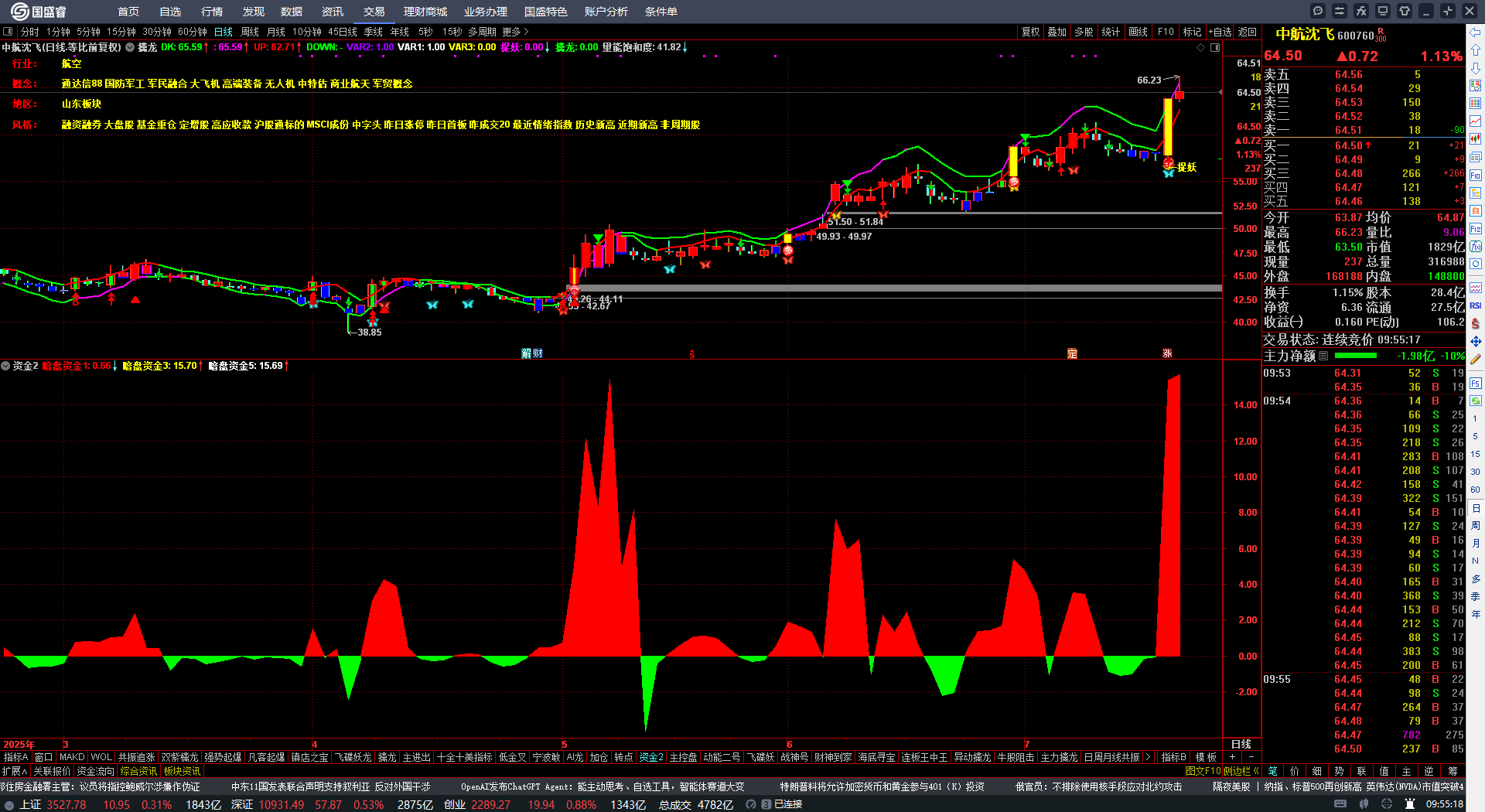Click the down arrow next stock icon
The image size is (1485, 812).
pos(1476,67)
